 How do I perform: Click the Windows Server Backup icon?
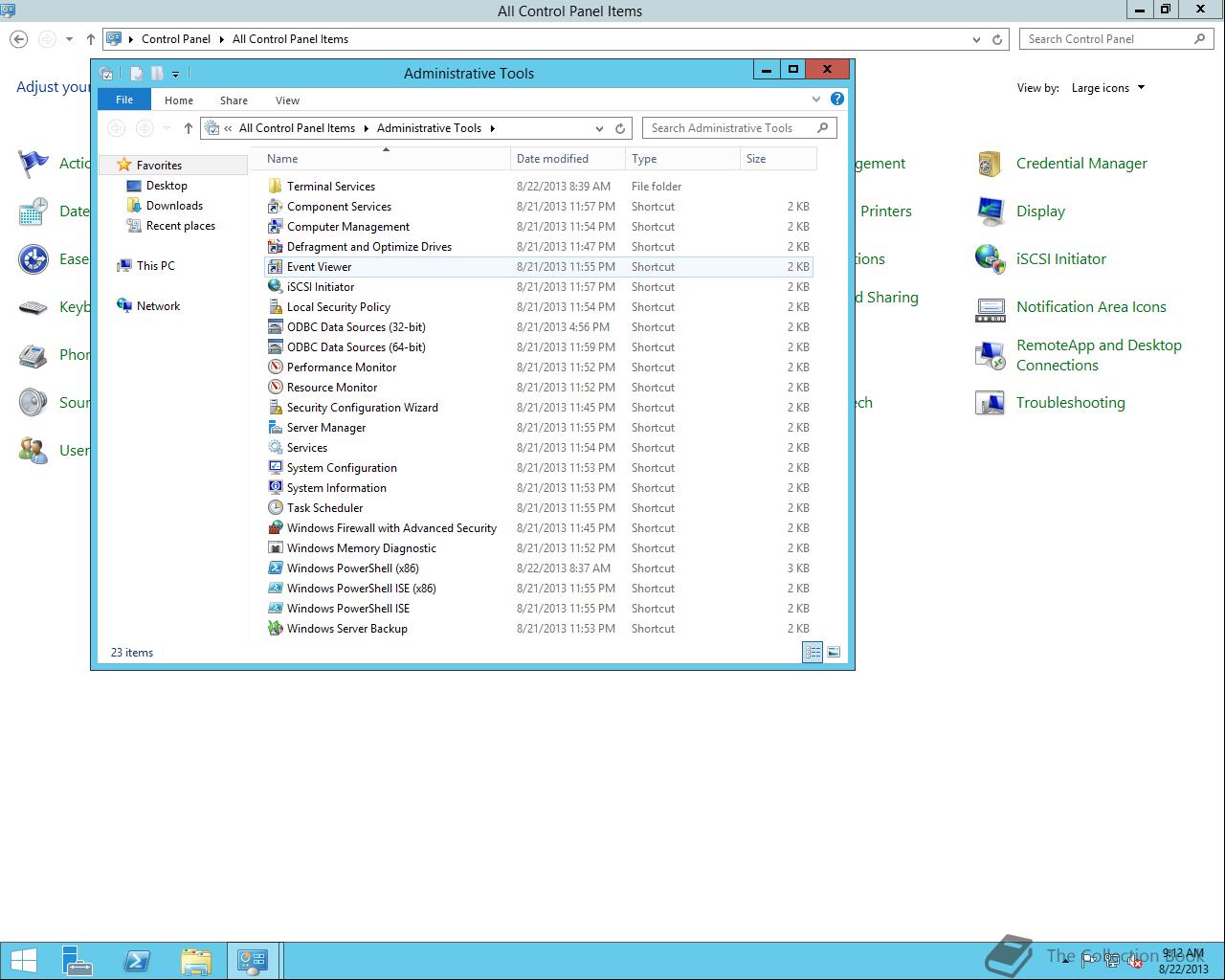point(276,629)
